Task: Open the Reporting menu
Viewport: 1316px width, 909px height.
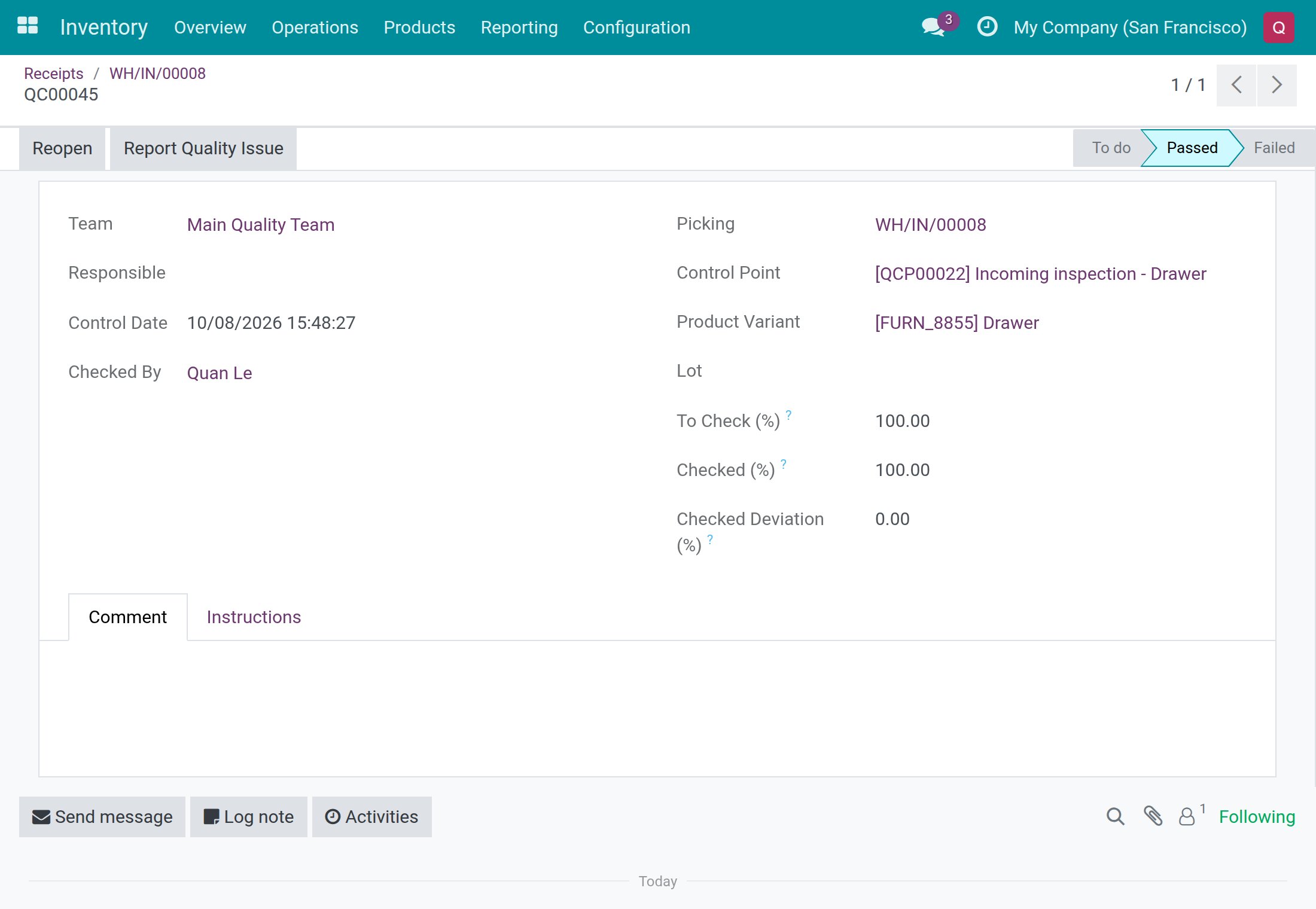Action: pyautogui.click(x=519, y=28)
